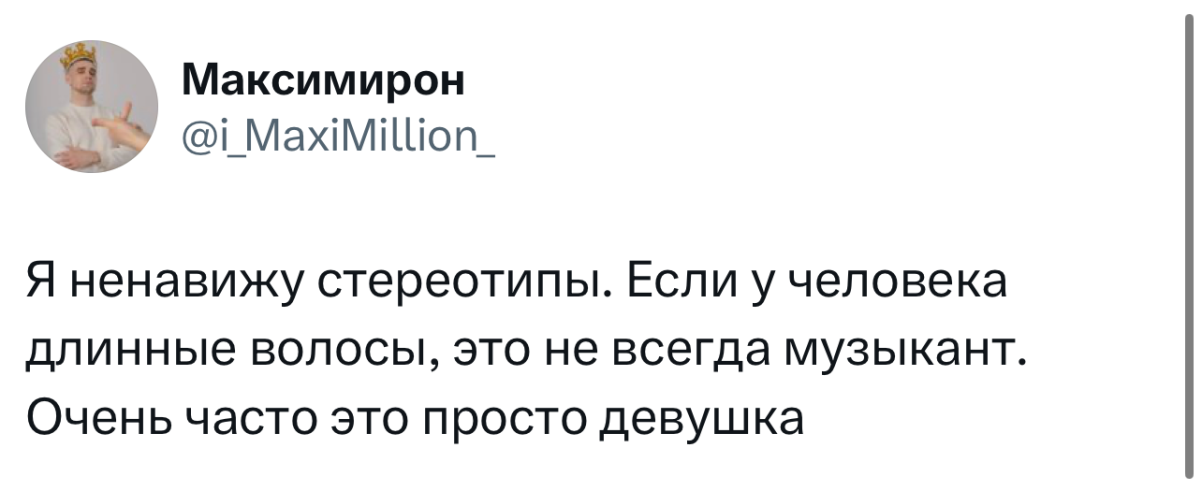Click the word "длинные" in the tweet

[x=135, y=352]
